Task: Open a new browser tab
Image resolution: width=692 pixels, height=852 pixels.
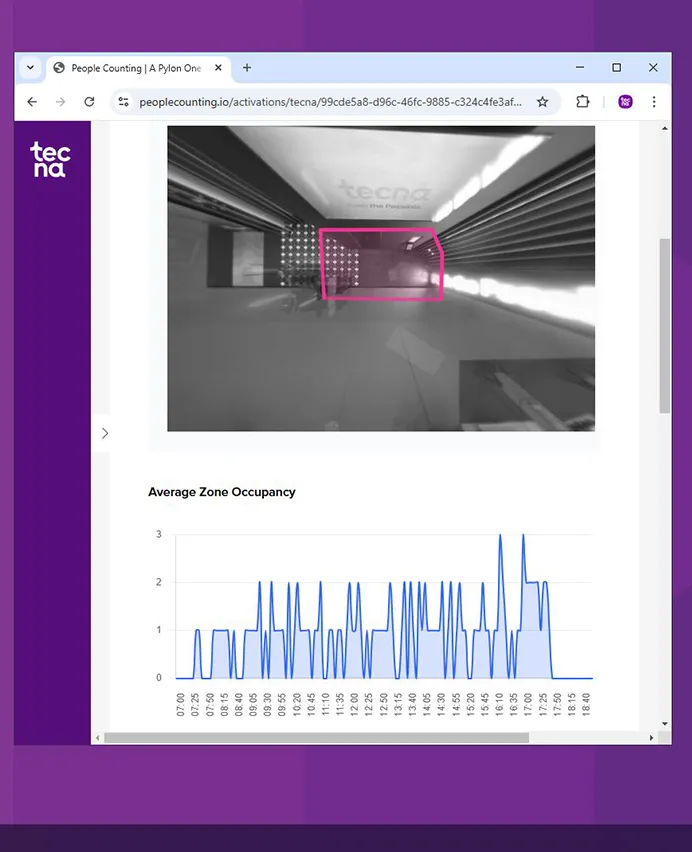Action: pos(247,68)
